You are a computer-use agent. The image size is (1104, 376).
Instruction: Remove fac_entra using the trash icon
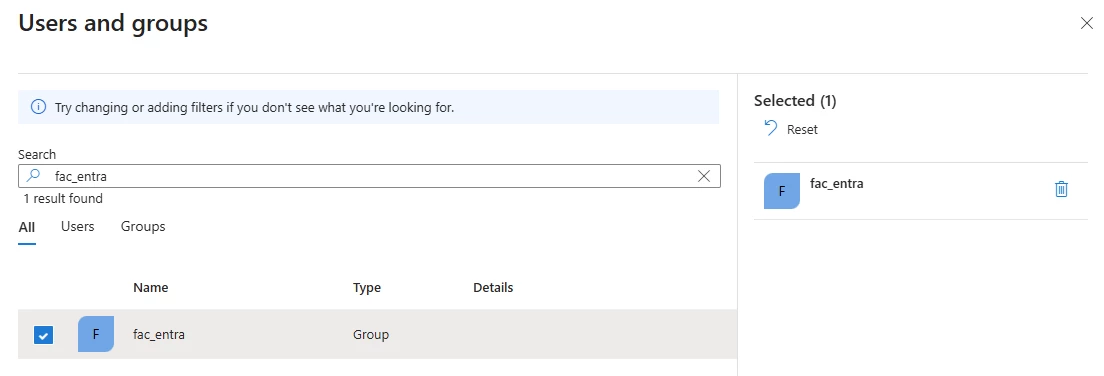(1061, 189)
